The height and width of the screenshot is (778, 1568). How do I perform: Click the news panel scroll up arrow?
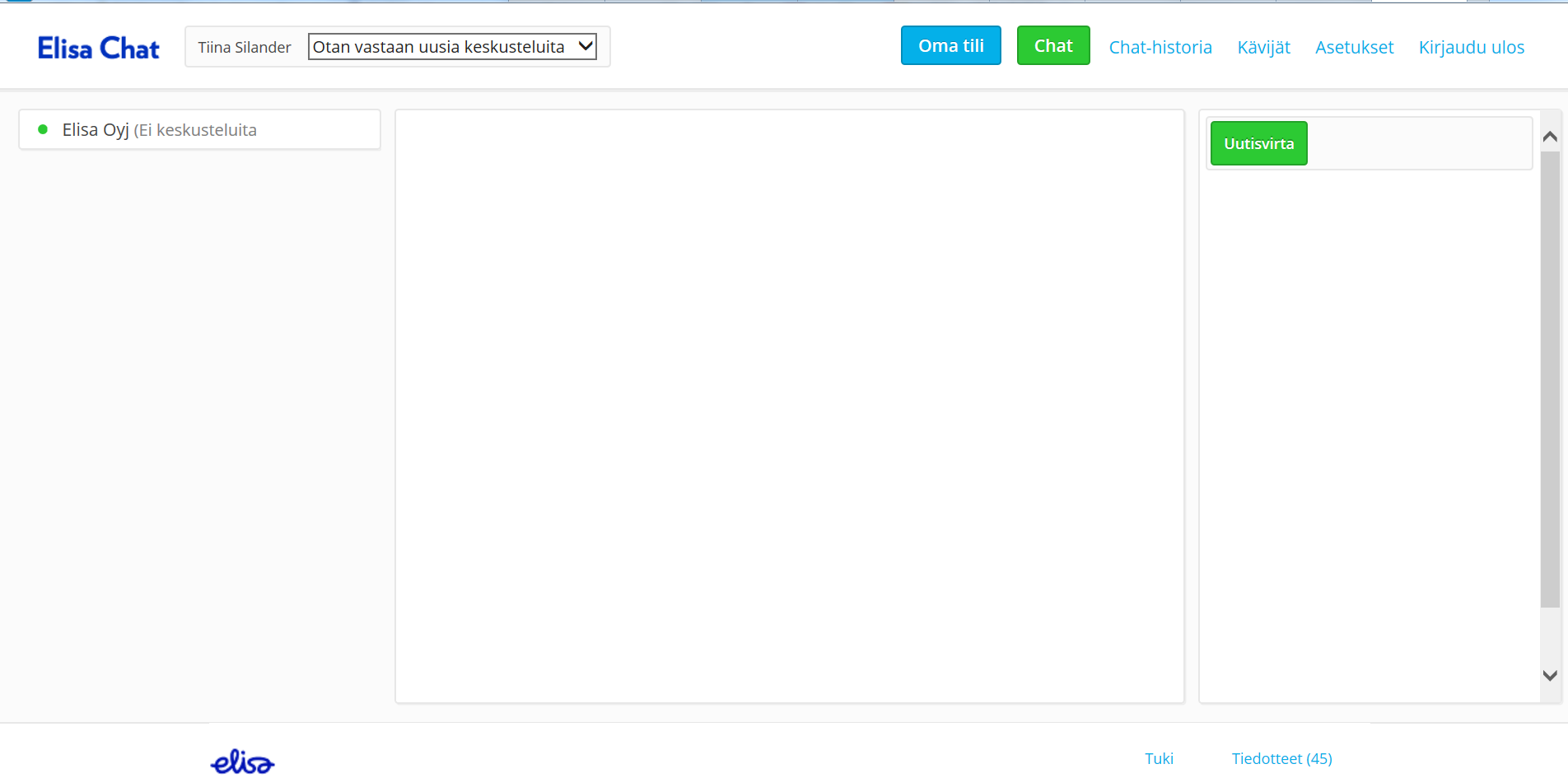(x=1550, y=137)
